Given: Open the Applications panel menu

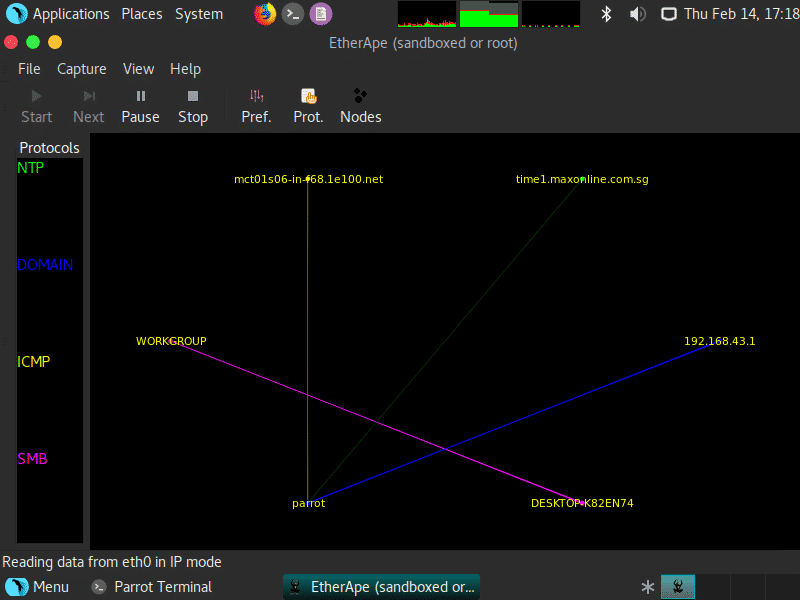Looking at the screenshot, I should click(x=58, y=14).
